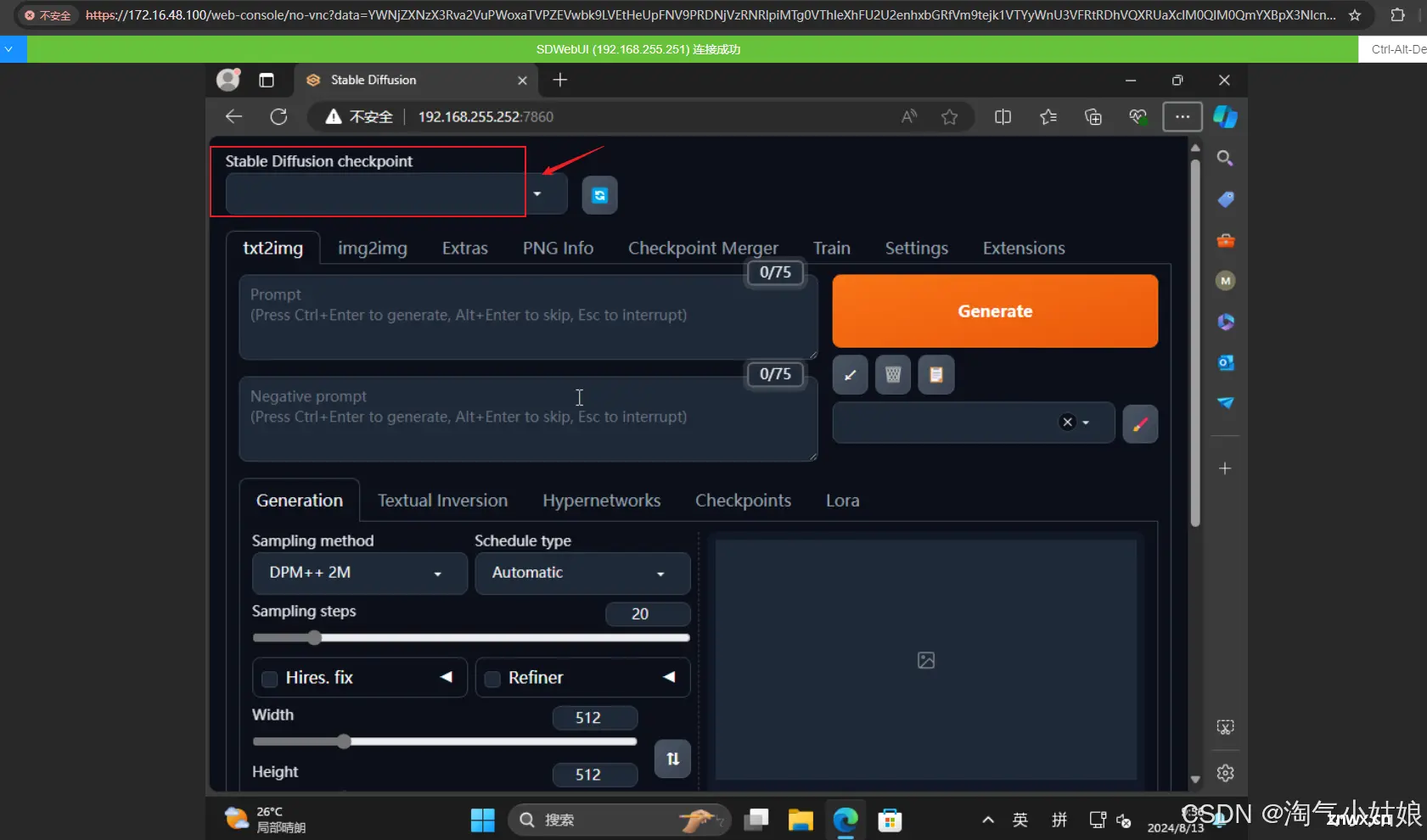Click the Prompt text area

(x=528, y=317)
